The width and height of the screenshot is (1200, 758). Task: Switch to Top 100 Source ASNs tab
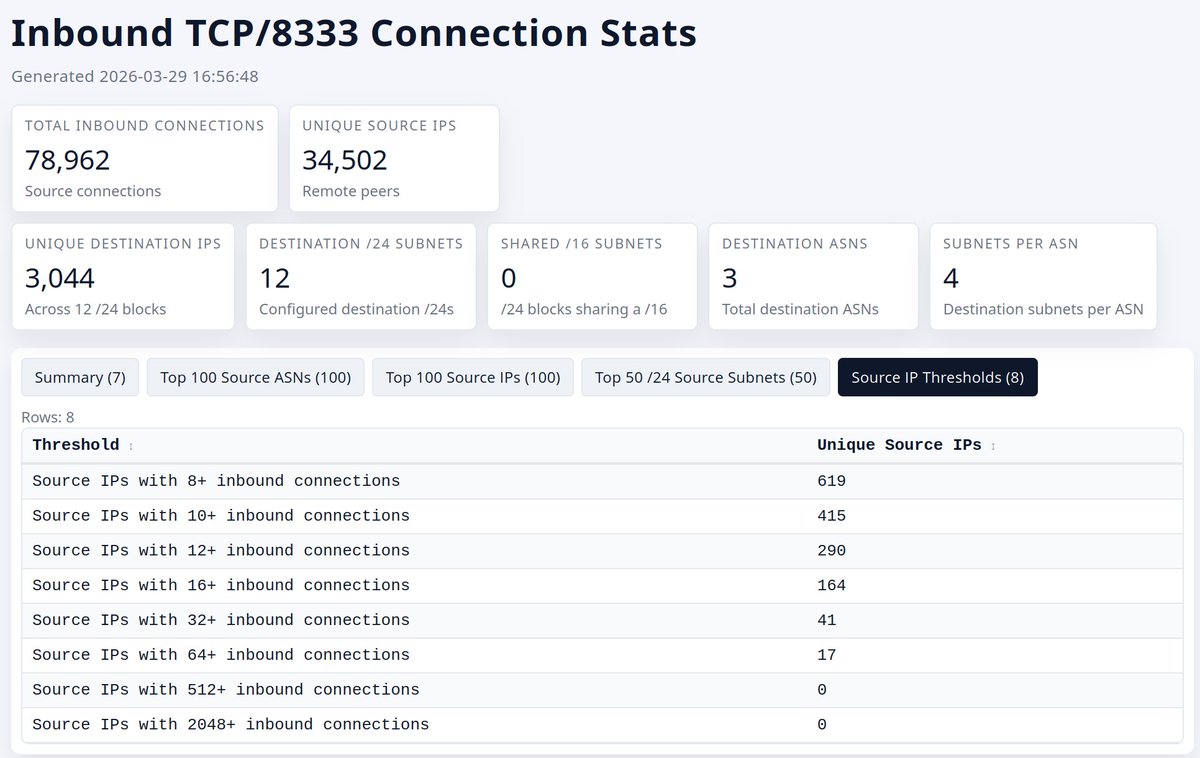255,377
